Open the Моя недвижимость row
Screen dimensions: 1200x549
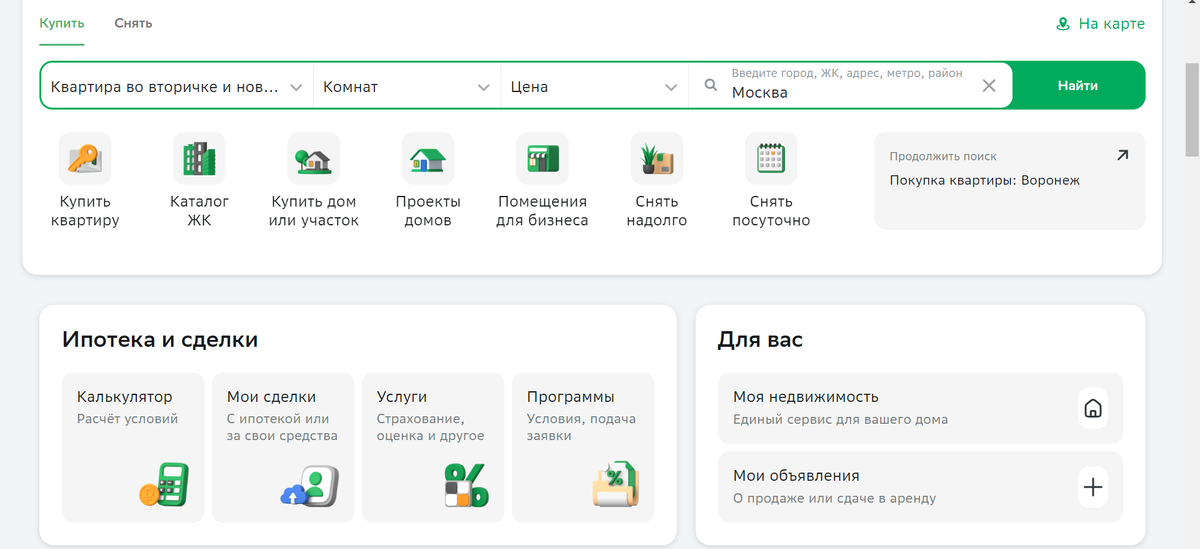pyautogui.click(x=920, y=408)
